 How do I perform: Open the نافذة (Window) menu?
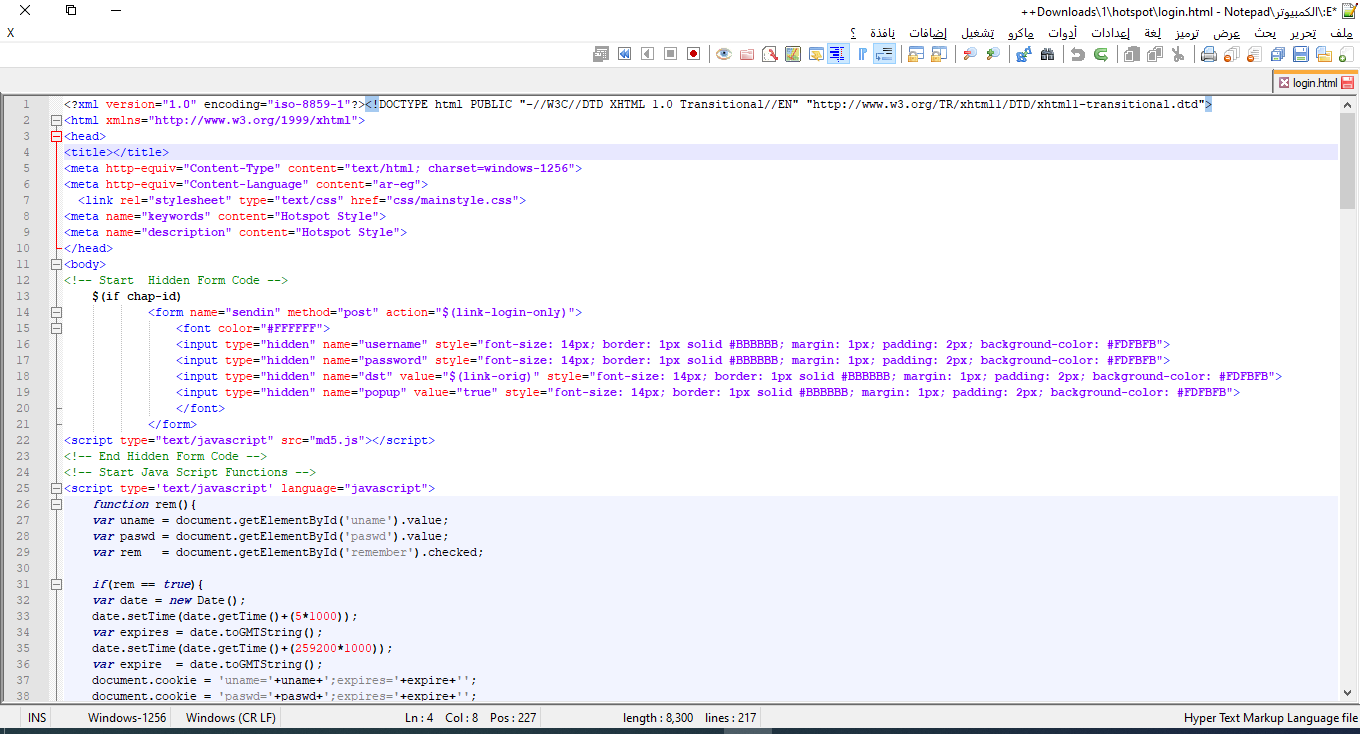[x=882, y=33]
